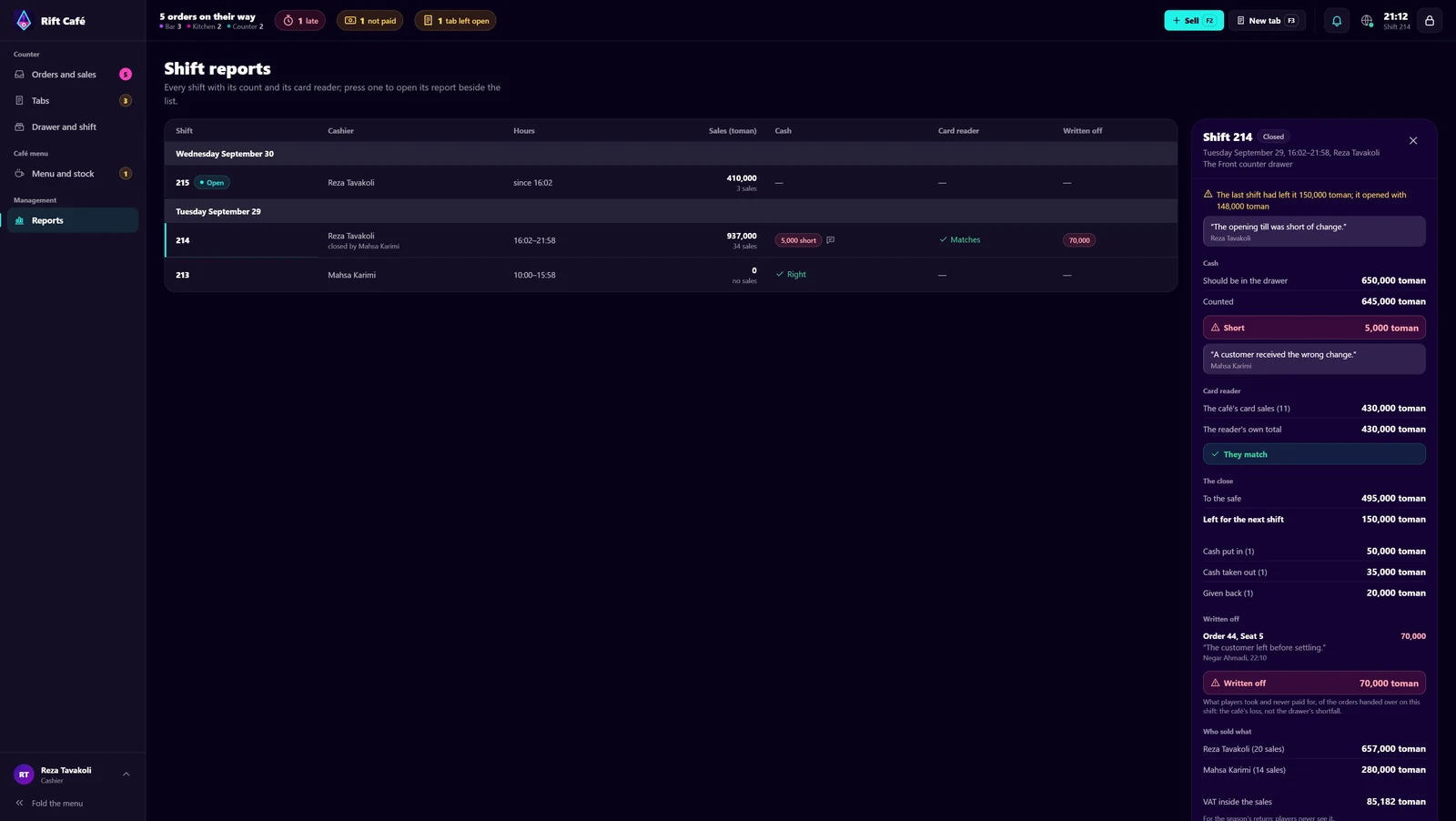1456x821 pixels.
Task: Click the New tab button
Action: (x=1267, y=20)
